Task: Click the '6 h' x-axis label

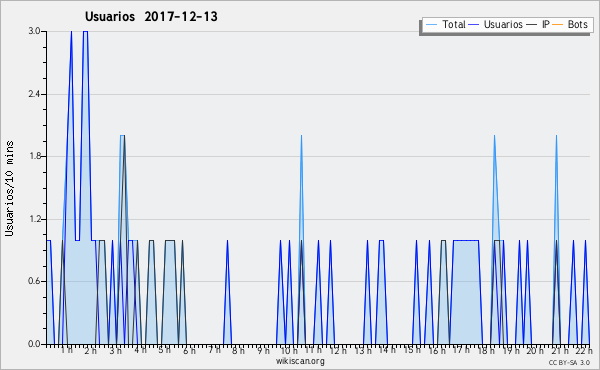Action: tap(189, 350)
